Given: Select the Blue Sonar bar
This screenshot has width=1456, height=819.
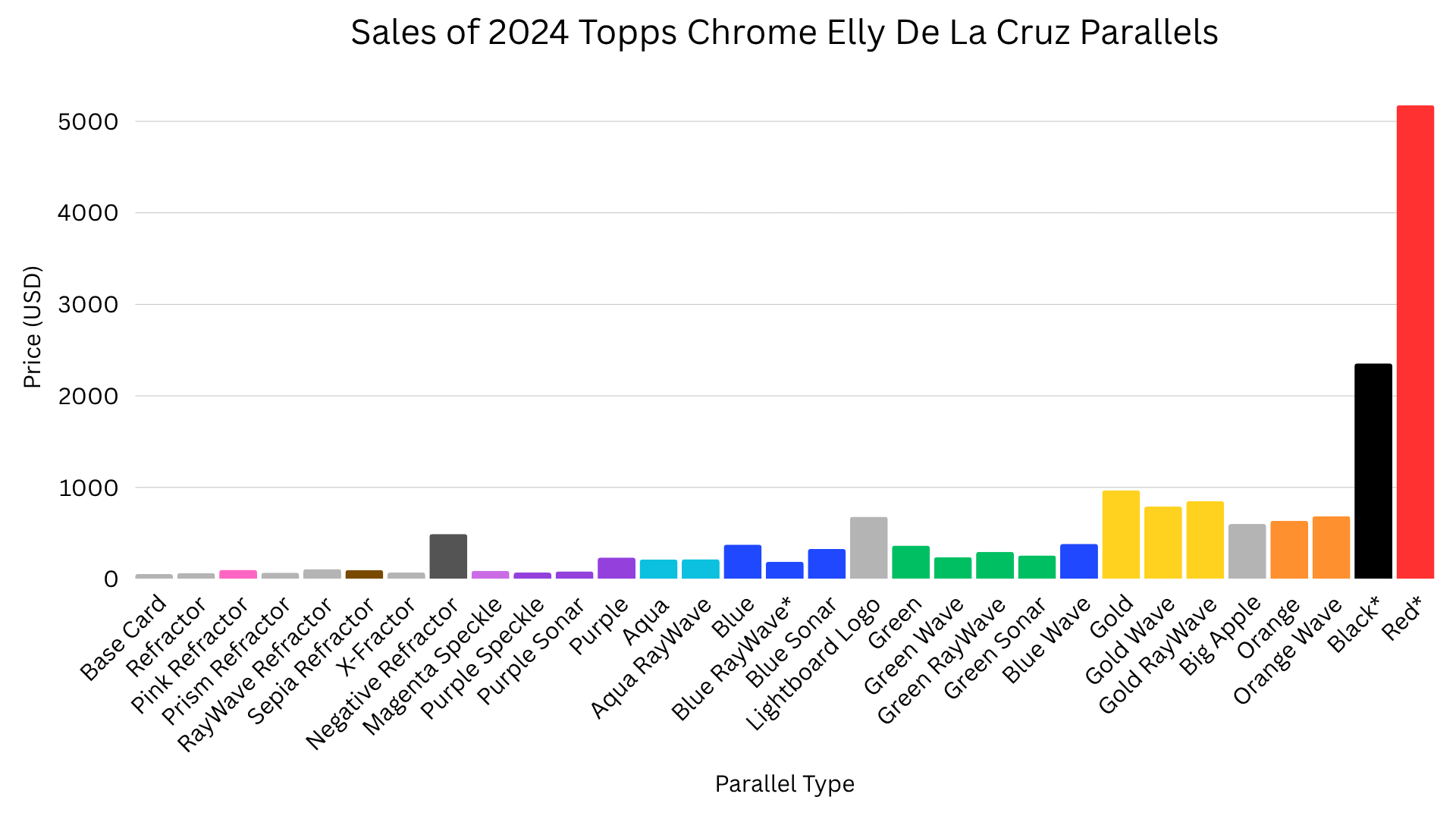Looking at the screenshot, I should (827, 563).
